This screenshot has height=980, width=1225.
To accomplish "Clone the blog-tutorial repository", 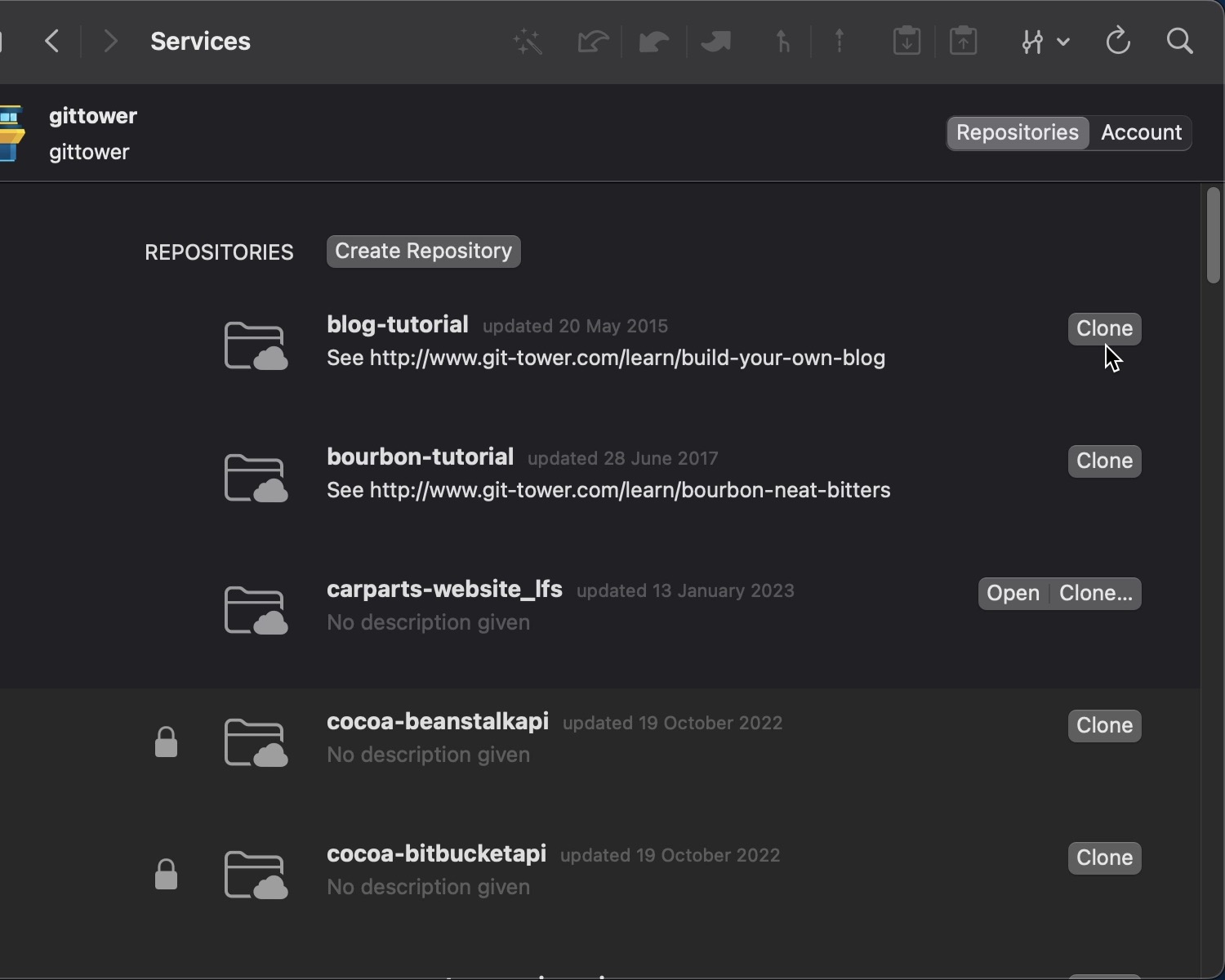I will click(1104, 328).
